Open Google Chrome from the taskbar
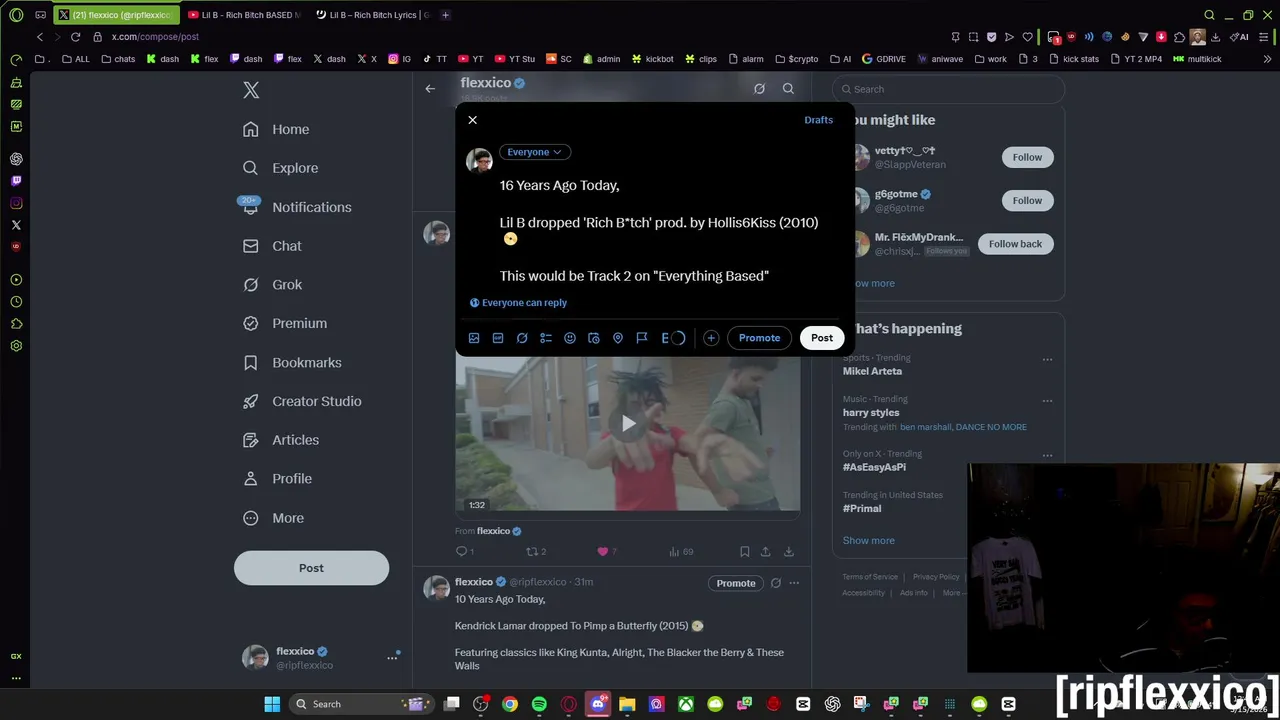1280x720 pixels. [x=510, y=704]
